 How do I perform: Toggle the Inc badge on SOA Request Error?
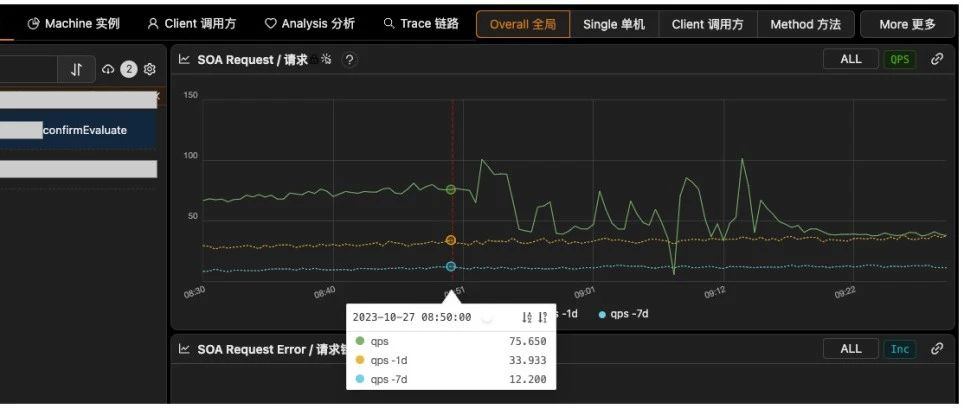tap(900, 349)
